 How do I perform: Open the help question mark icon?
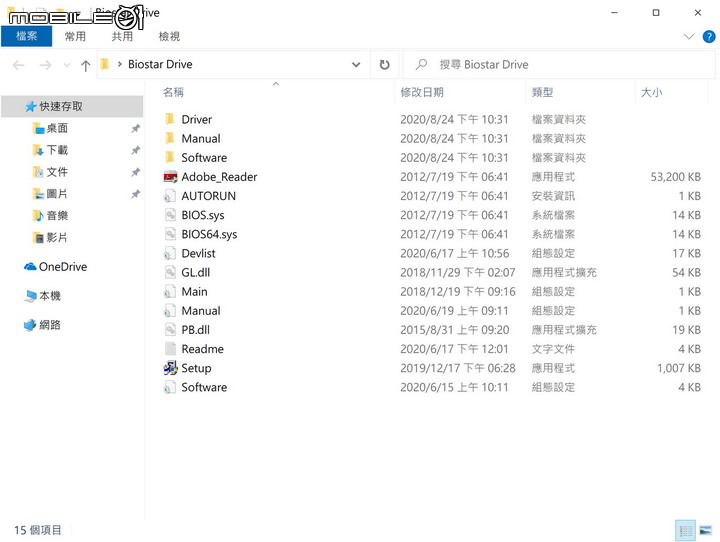pyautogui.click(x=709, y=36)
